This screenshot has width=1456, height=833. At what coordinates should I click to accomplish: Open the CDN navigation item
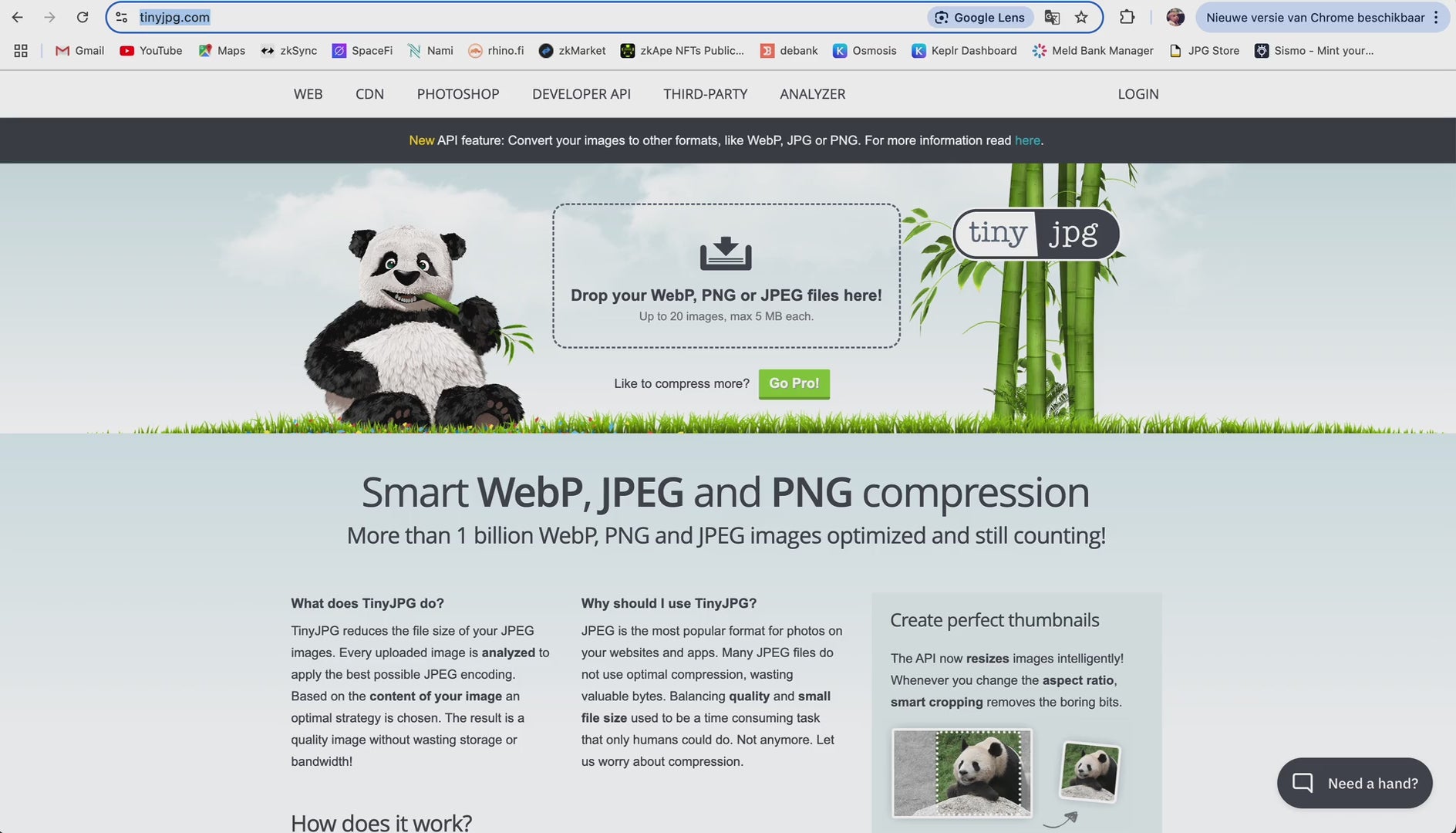(x=369, y=94)
